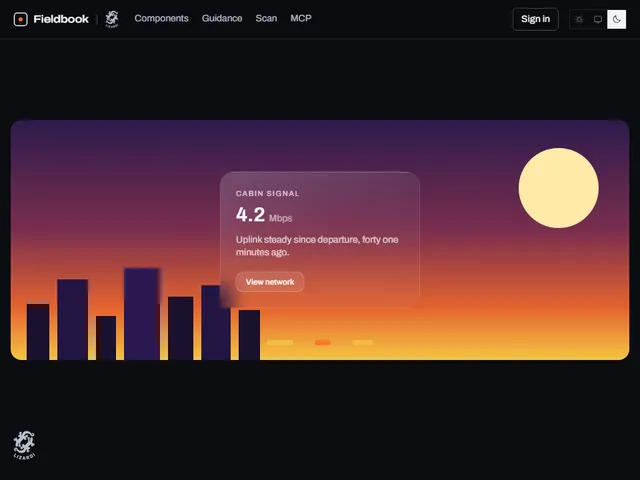Click the 4.2 Mbps speed readout
This screenshot has width=640, height=480.
tap(264, 215)
